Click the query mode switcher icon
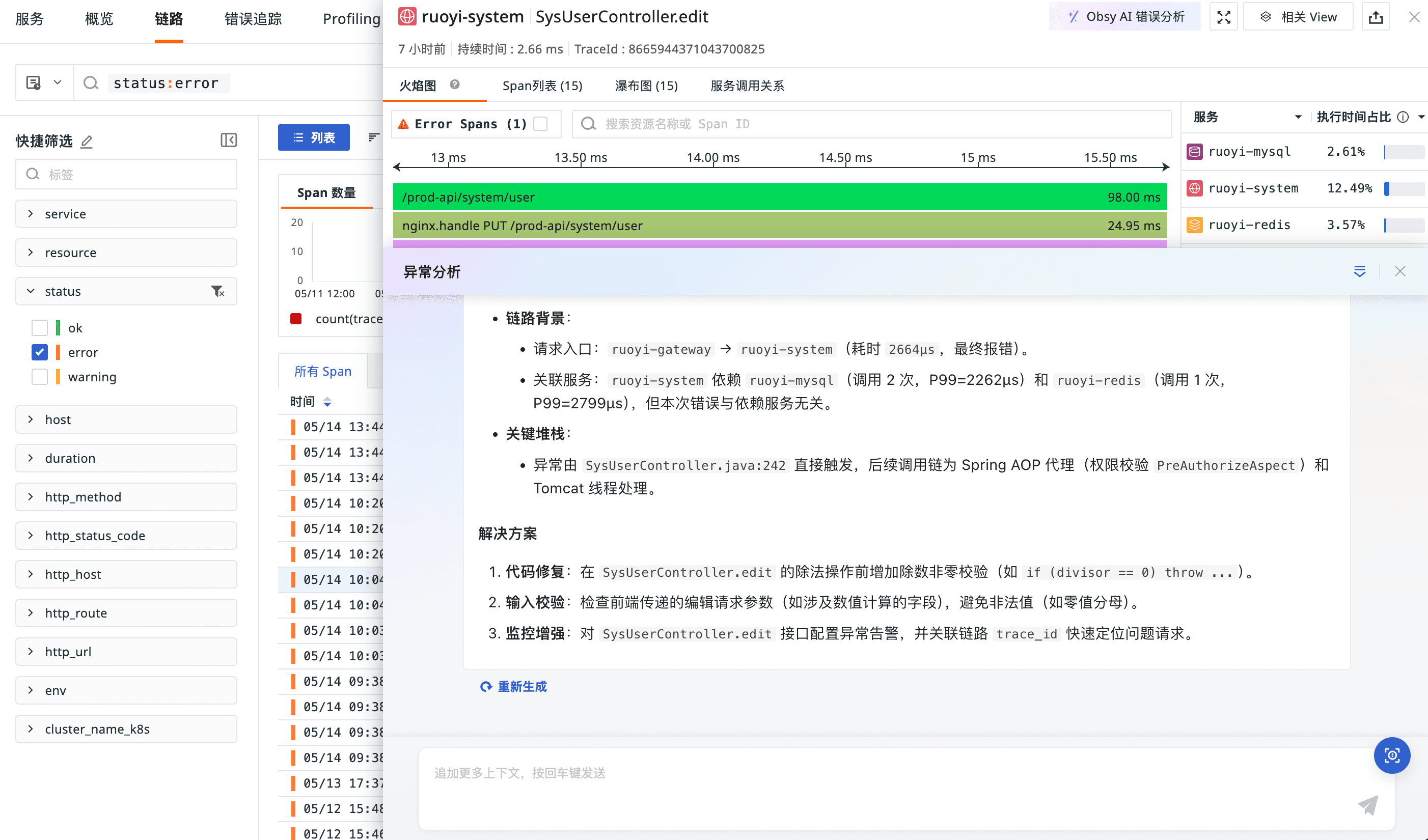The width and height of the screenshot is (1428, 840). 34,82
